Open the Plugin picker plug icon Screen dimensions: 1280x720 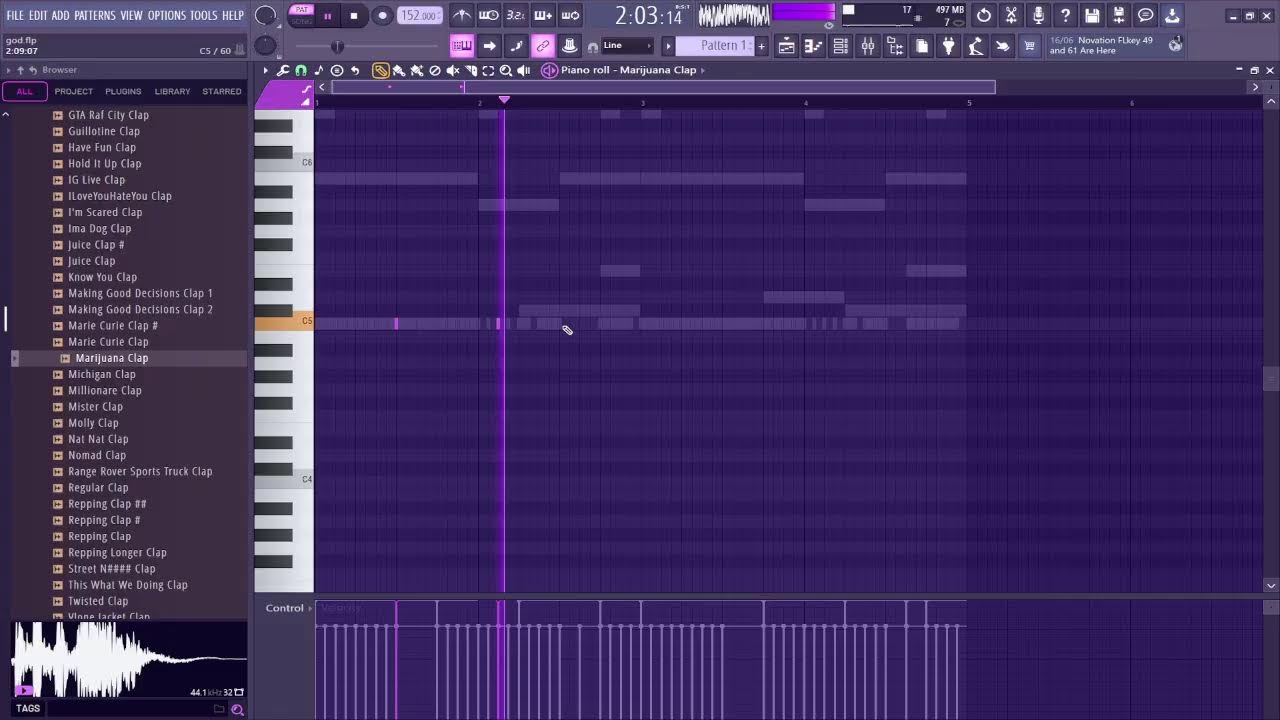[948, 46]
